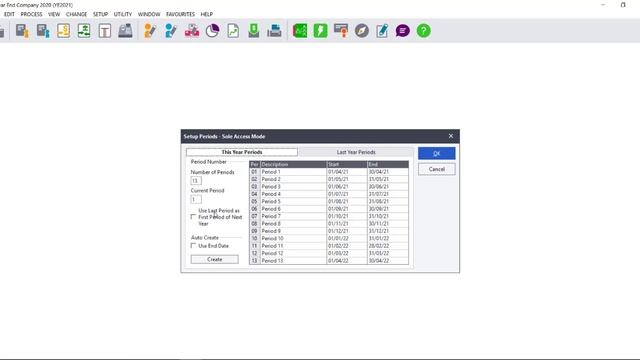The height and width of the screenshot is (360, 640).
Task: Click the Create button under Auto Create
Action: point(215,259)
